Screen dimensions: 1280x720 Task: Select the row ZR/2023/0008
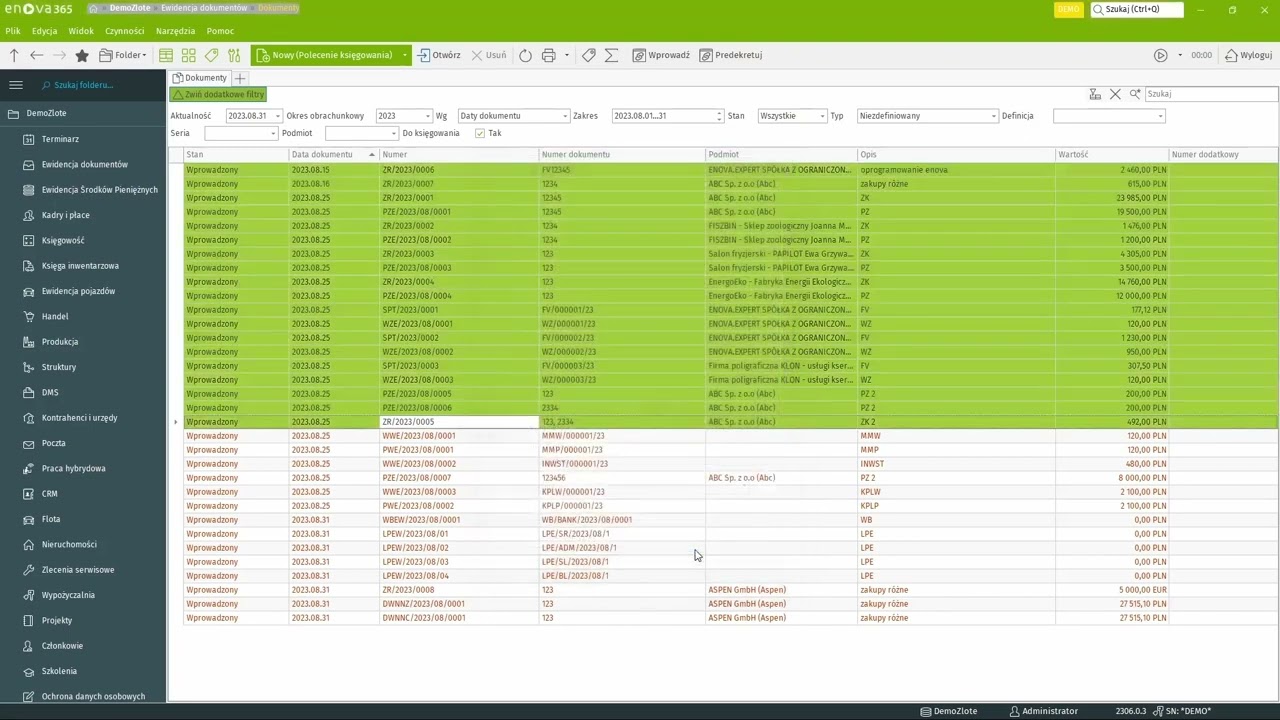pyautogui.click(x=730, y=590)
